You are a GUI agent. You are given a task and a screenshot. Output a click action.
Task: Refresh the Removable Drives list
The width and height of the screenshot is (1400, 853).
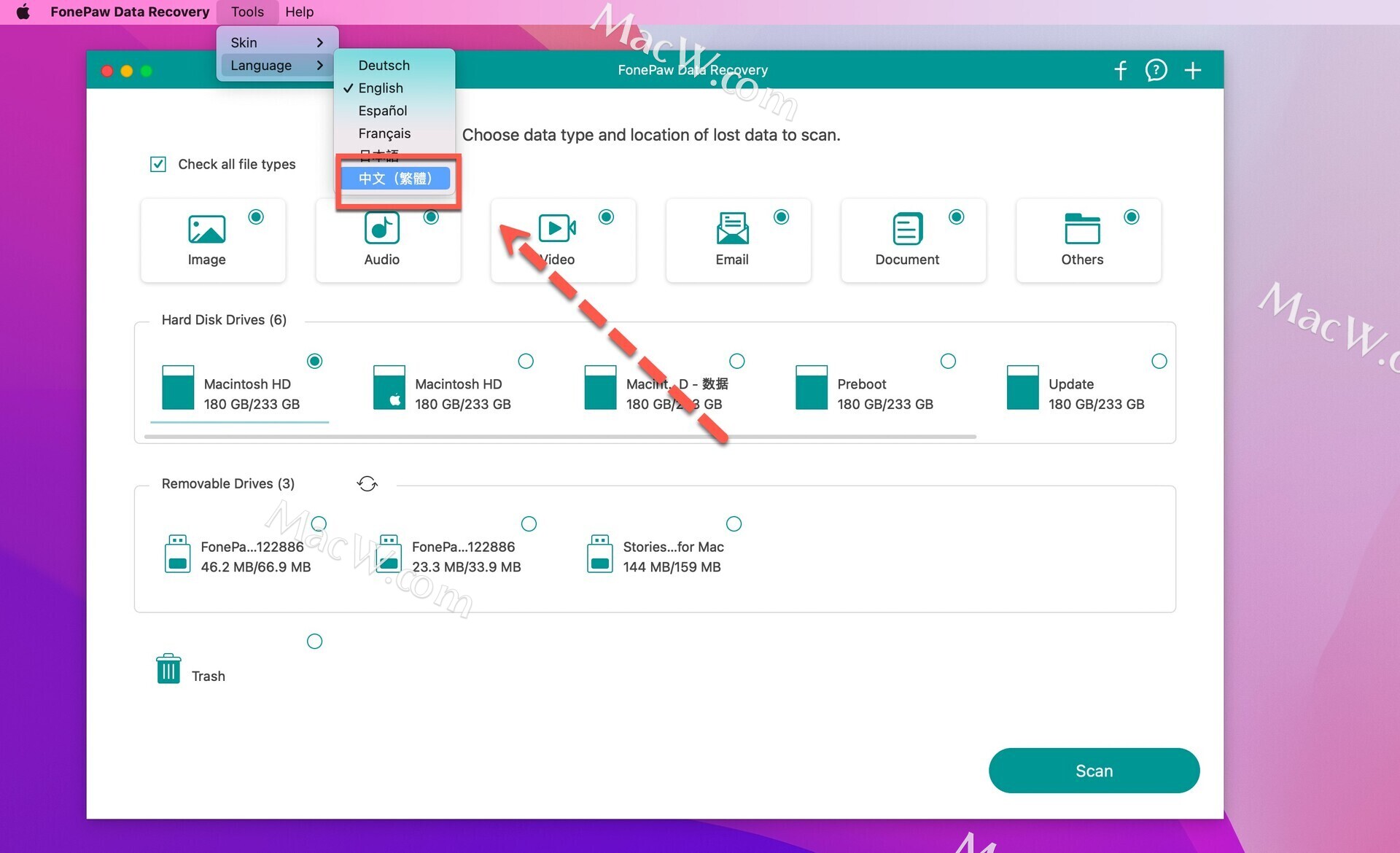(x=367, y=483)
